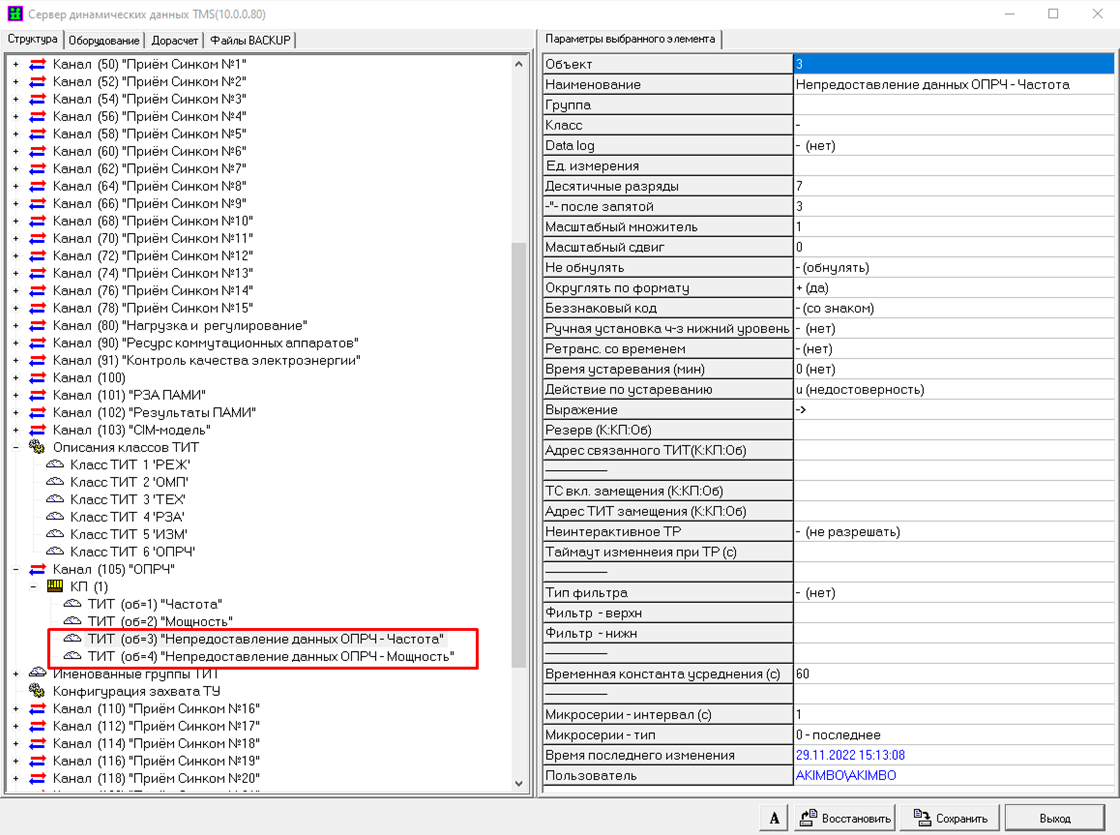1120x835 pixels.
Task: Open the Файлы BACKUP tab
Action: pos(250,40)
